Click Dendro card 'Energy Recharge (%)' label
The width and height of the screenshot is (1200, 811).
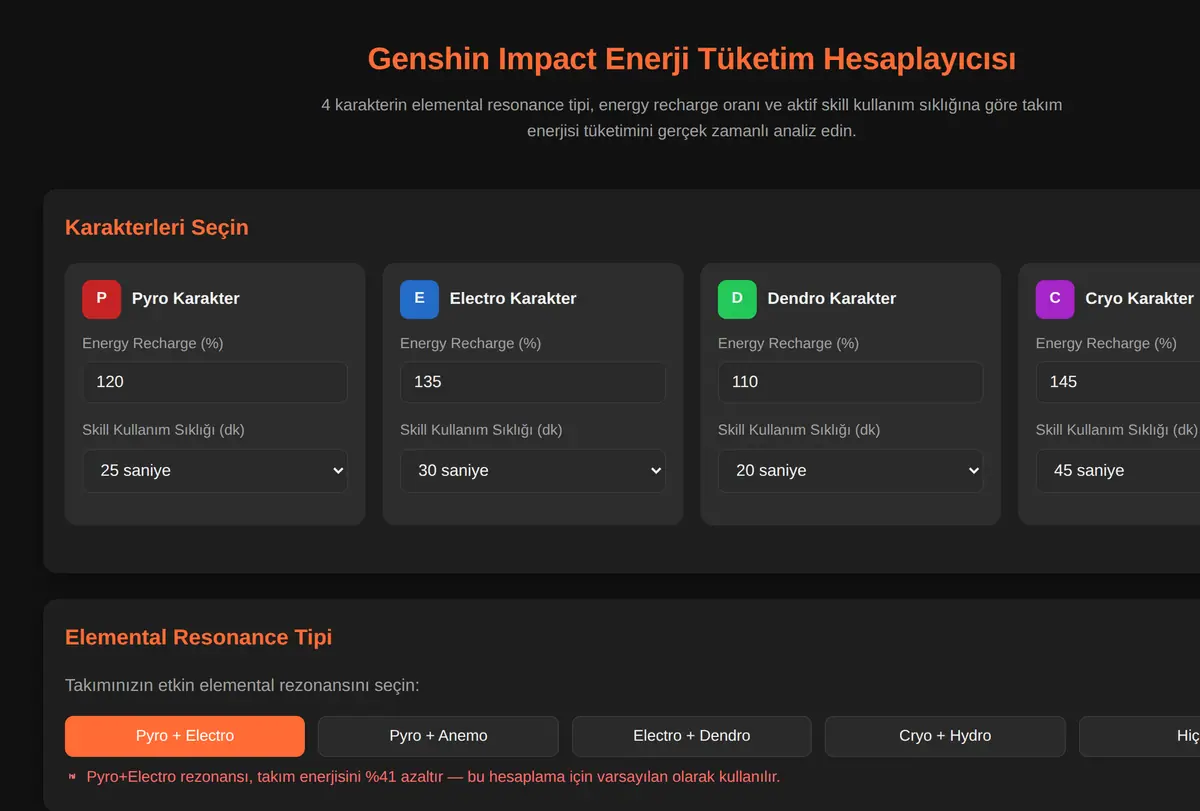789,344
